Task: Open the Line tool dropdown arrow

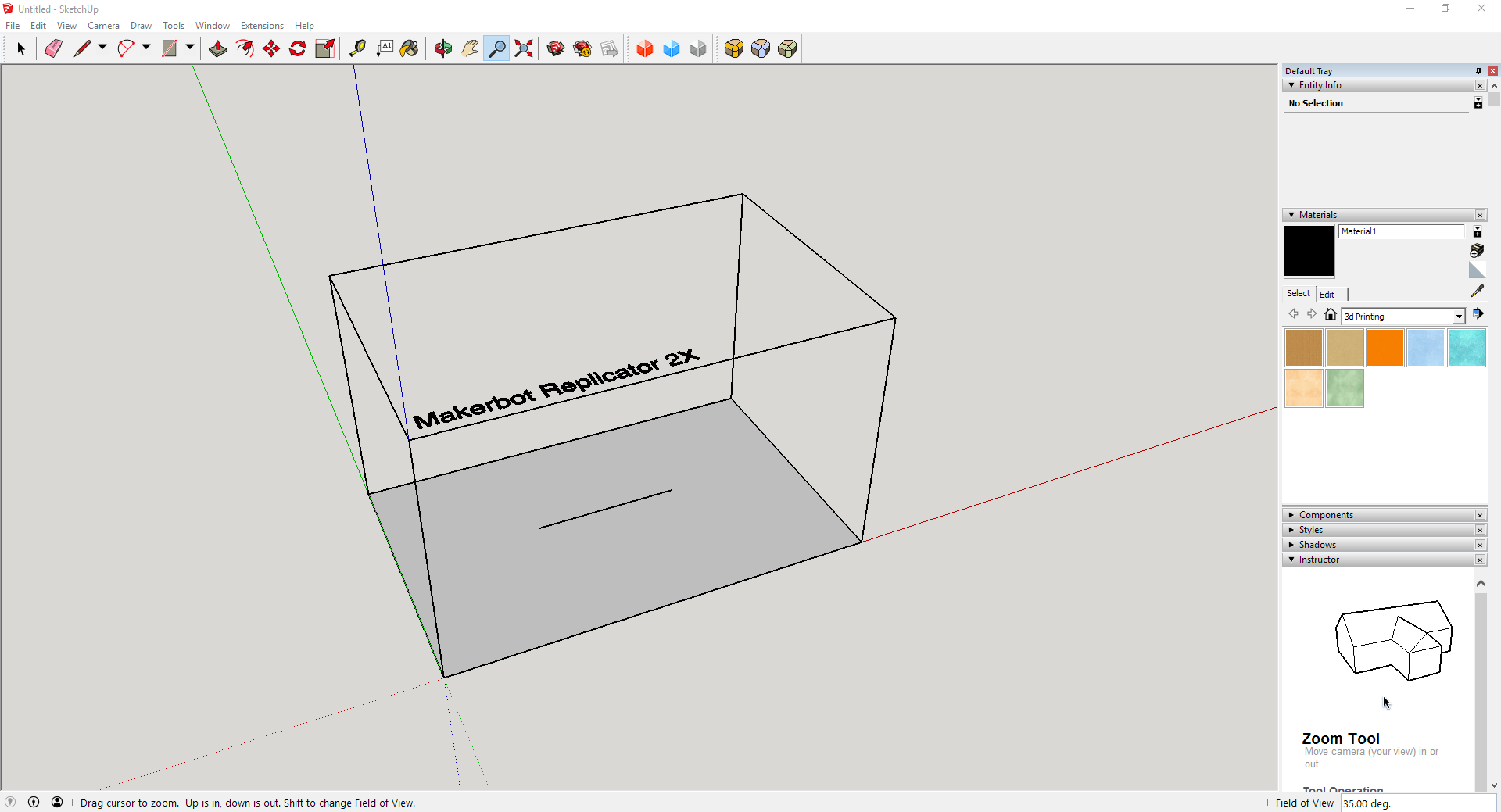Action: point(102,48)
